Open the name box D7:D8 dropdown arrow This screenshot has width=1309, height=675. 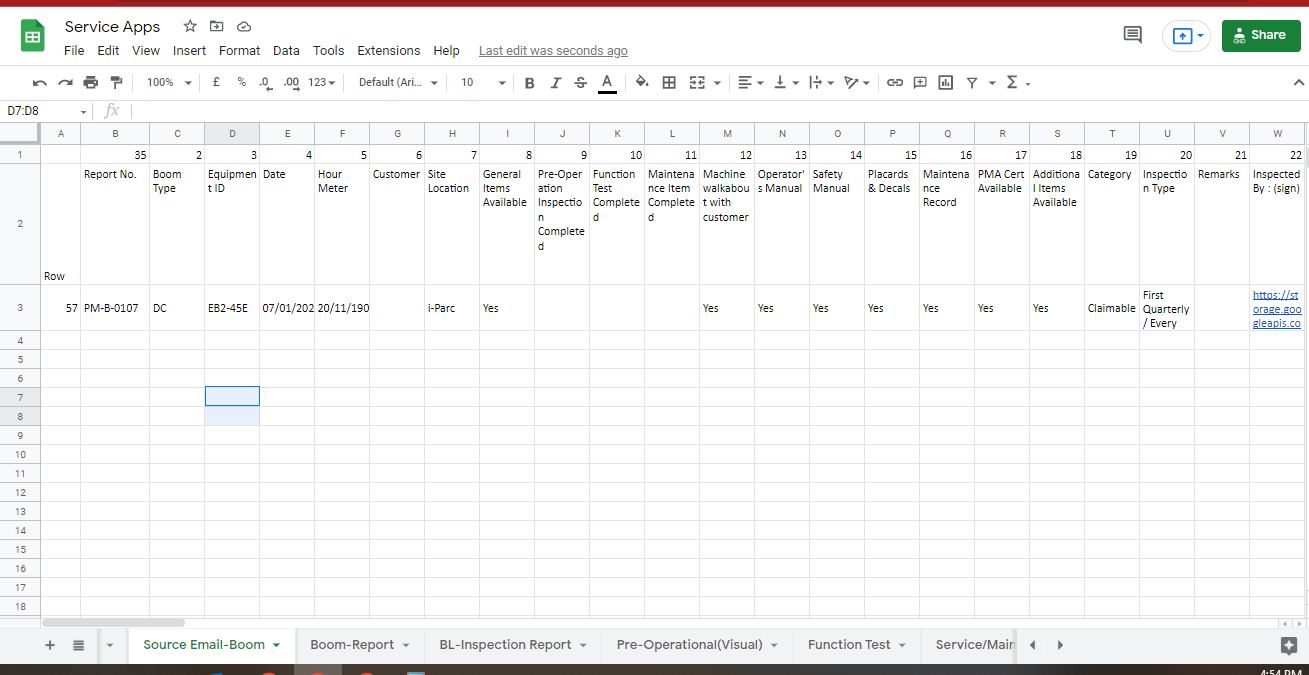pos(83,112)
